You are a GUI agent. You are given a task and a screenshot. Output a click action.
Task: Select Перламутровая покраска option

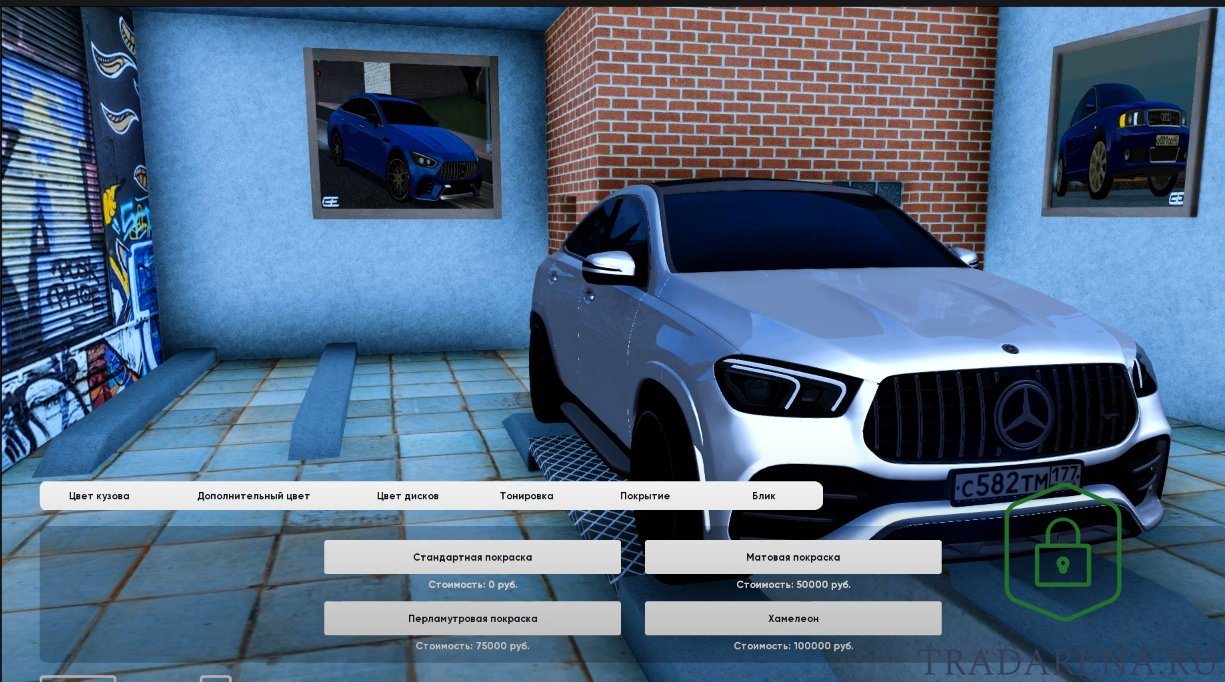point(472,618)
